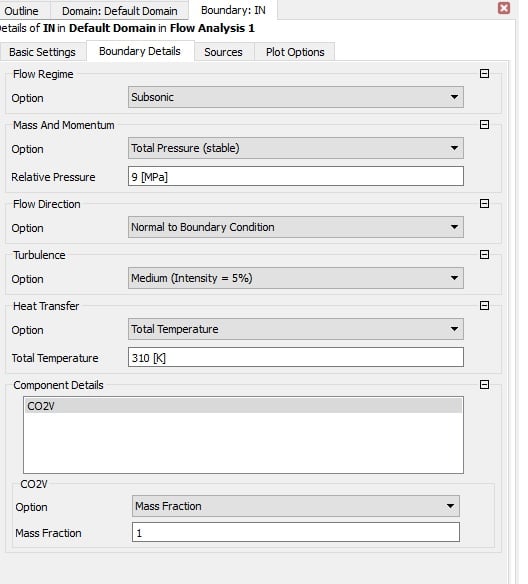Click the Total Temperature field label
The height and width of the screenshot is (584, 528).
55,358
